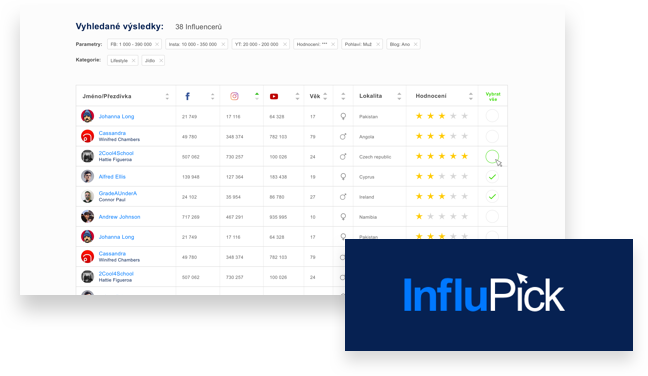The width and height of the screenshot is (648, 376).
Task: Click the Namibia location cell
Action: tap(368, 217)
